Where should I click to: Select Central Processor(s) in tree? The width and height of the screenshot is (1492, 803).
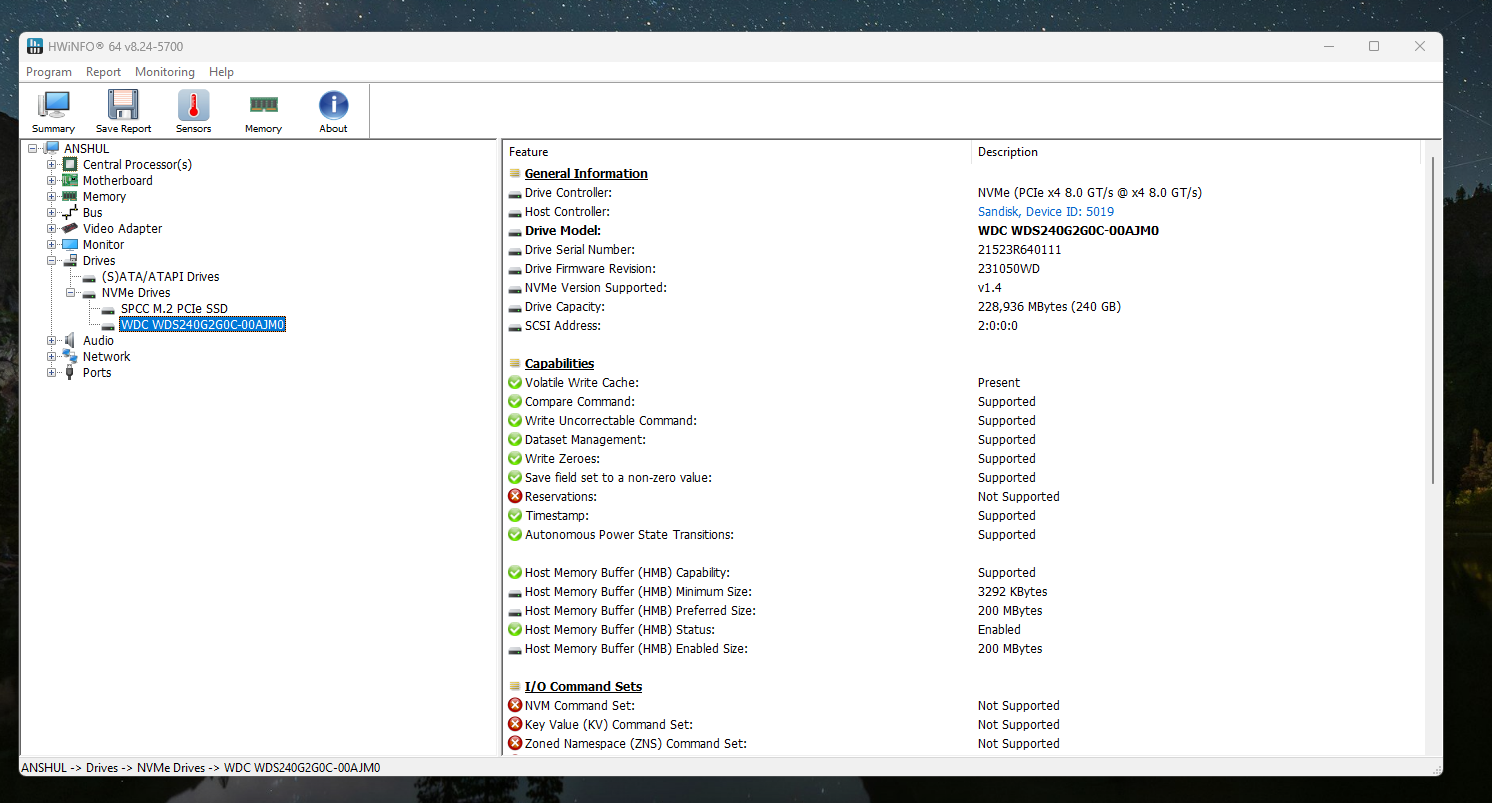coord(137,165)
